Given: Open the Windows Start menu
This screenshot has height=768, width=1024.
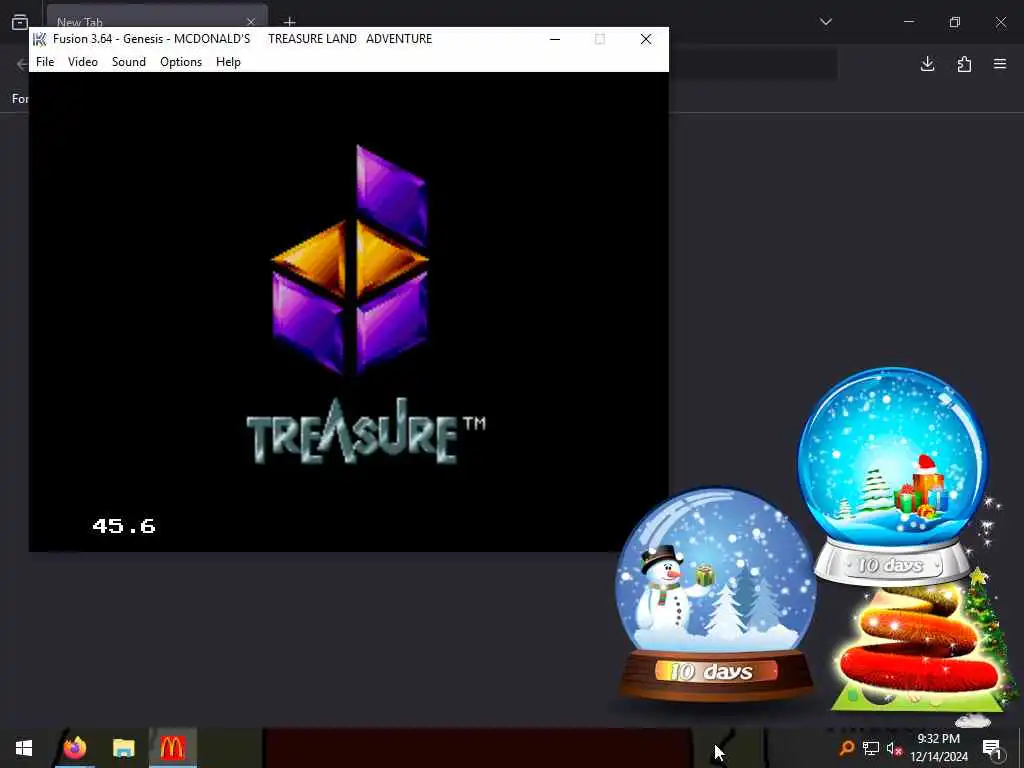Looking at the screenshot, I should pos(24,748).
